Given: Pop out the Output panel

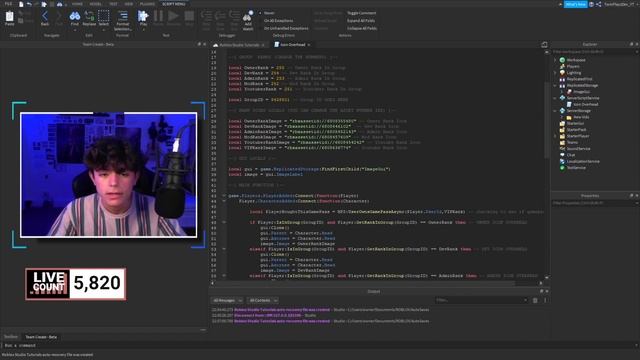Looking at the screenshot, I should click(542, 291).
